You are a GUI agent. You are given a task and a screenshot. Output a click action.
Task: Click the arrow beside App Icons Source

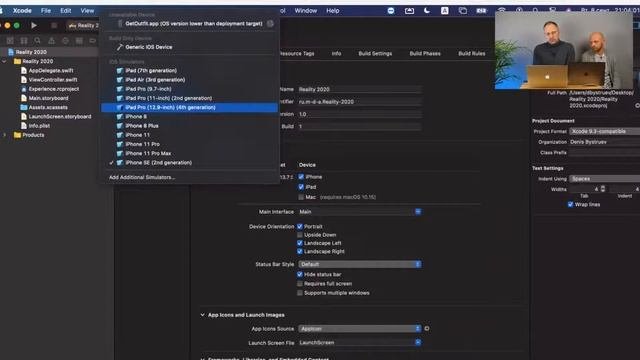[427, 329]
